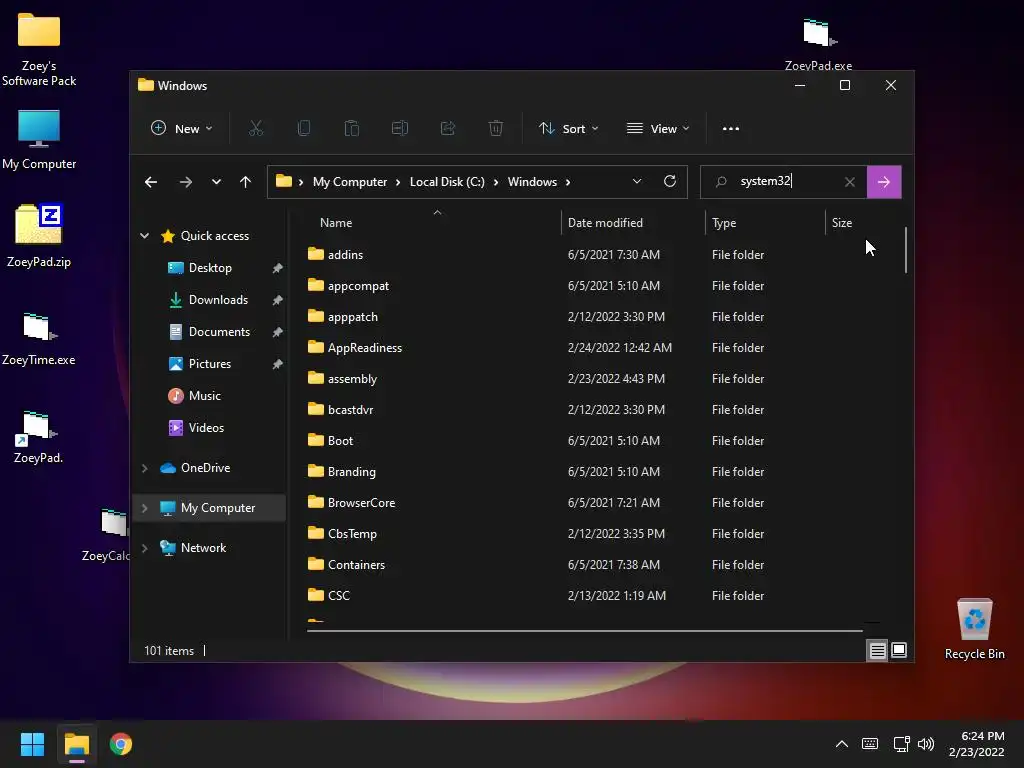Select Videos in the navigation pane
The image size is (1024, 768).
point(206,428)
